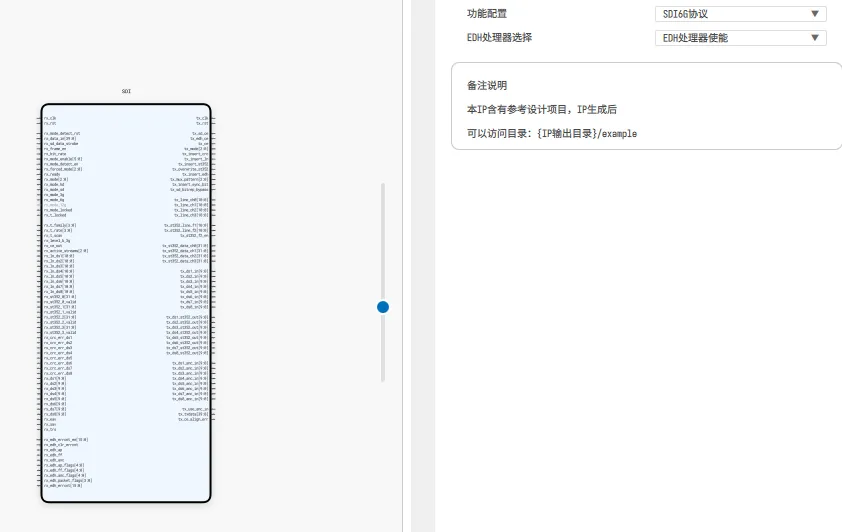The image size is (842, 532).
Task: Click the tx_rst port label
Action: tap(202, 123)
